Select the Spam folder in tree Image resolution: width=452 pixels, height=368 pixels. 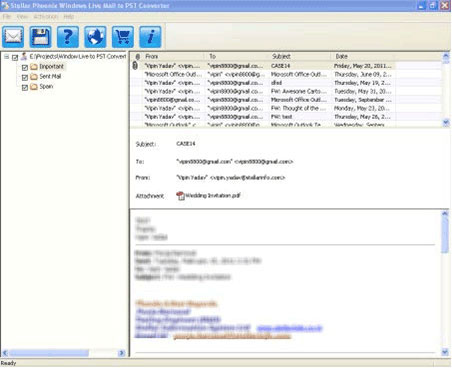coord(46,87)
